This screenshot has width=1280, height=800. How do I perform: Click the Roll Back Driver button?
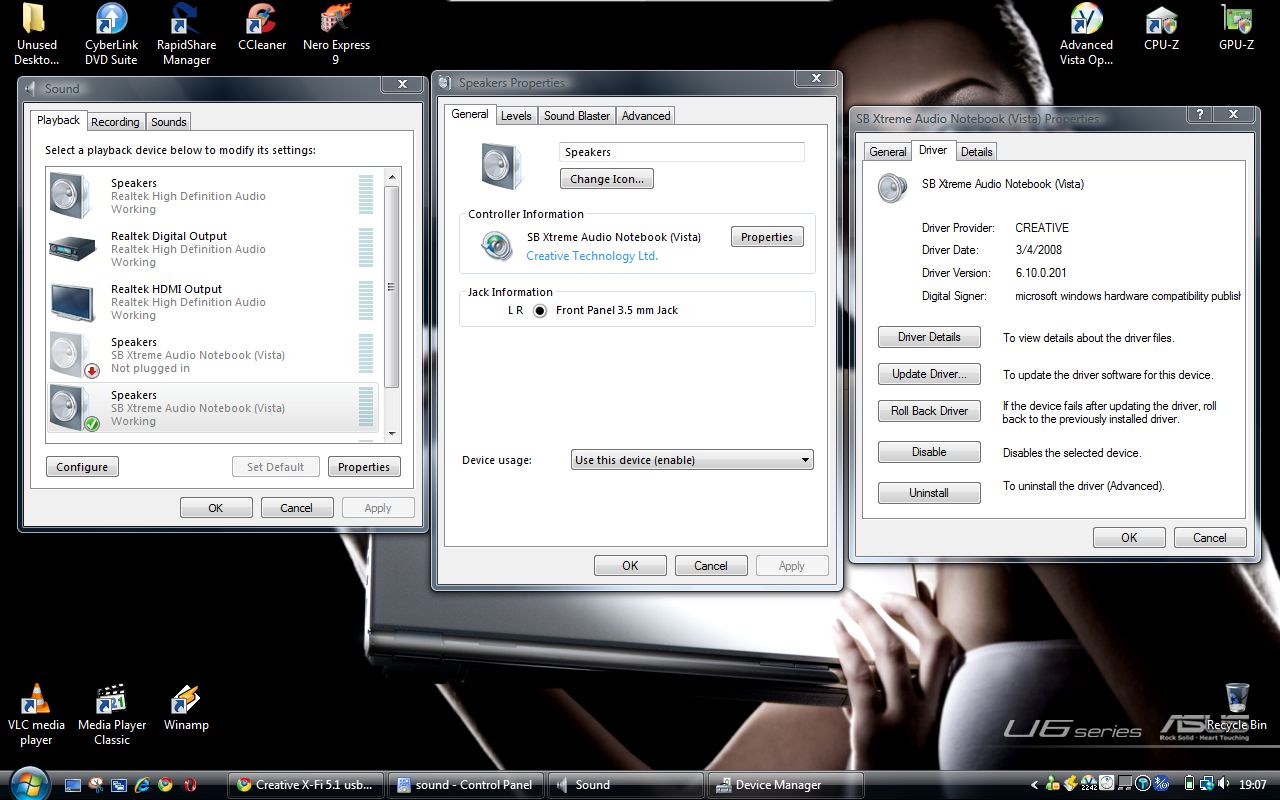(x=929, y=411)
